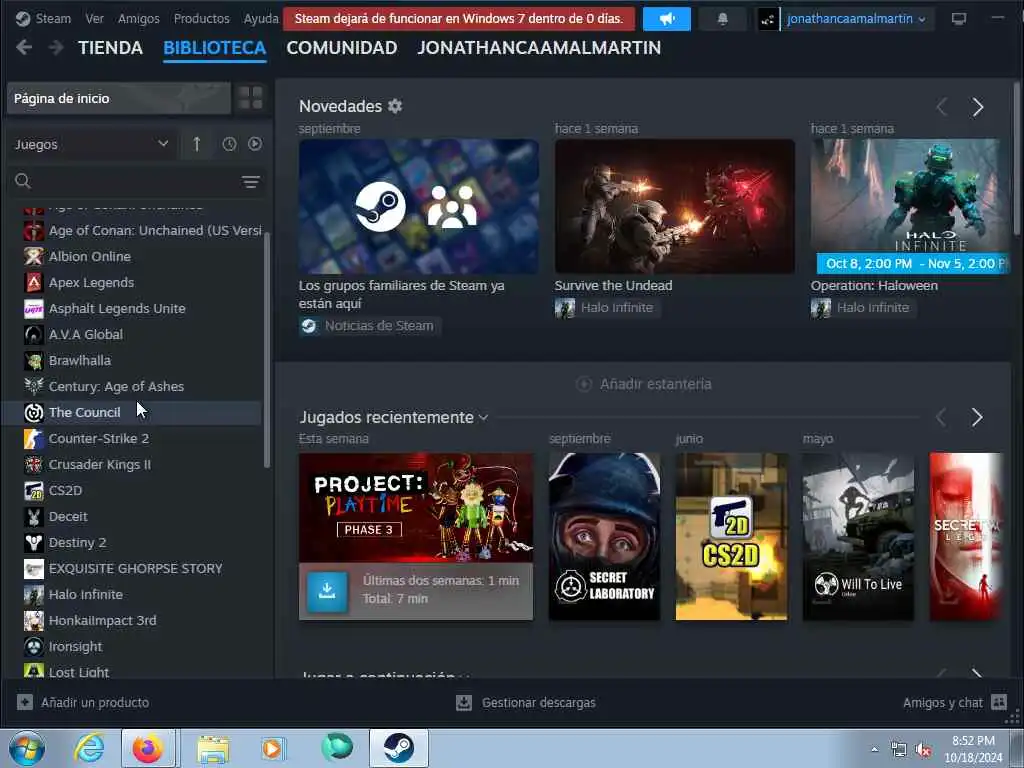Click the sort ascending arrow button
Image resolution: width=1024 pixels, height=768 pixels.
coord(197,144)
